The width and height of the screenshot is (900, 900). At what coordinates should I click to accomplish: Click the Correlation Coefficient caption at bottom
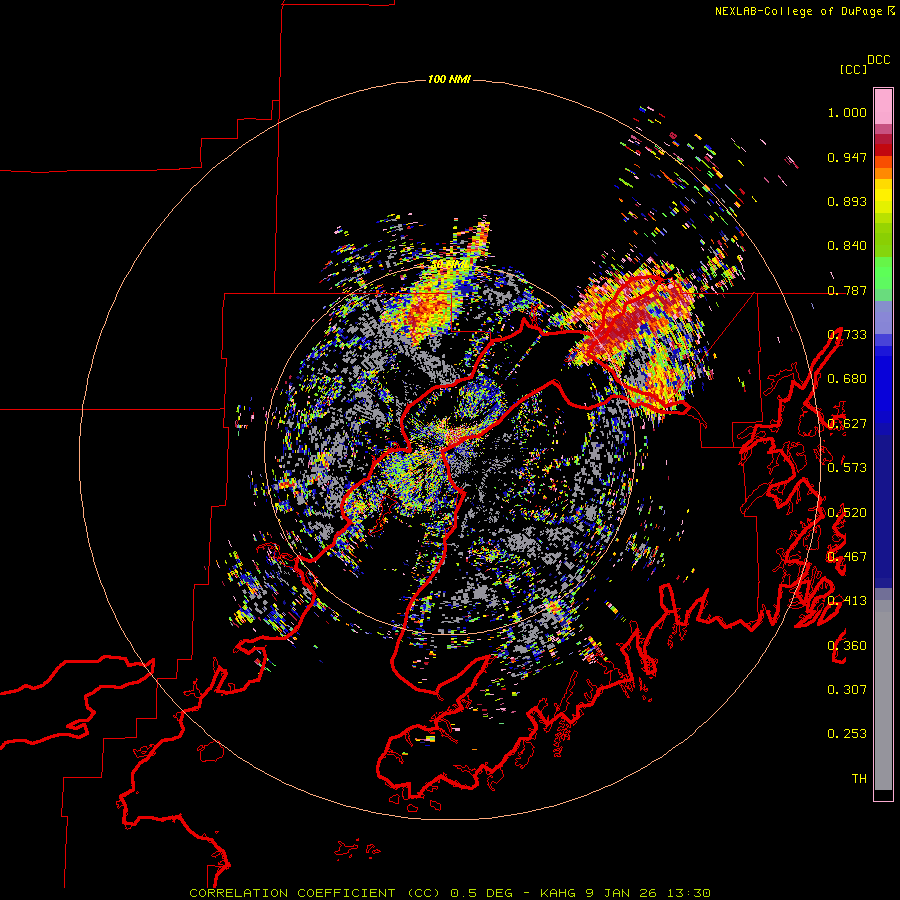[450, 893]
